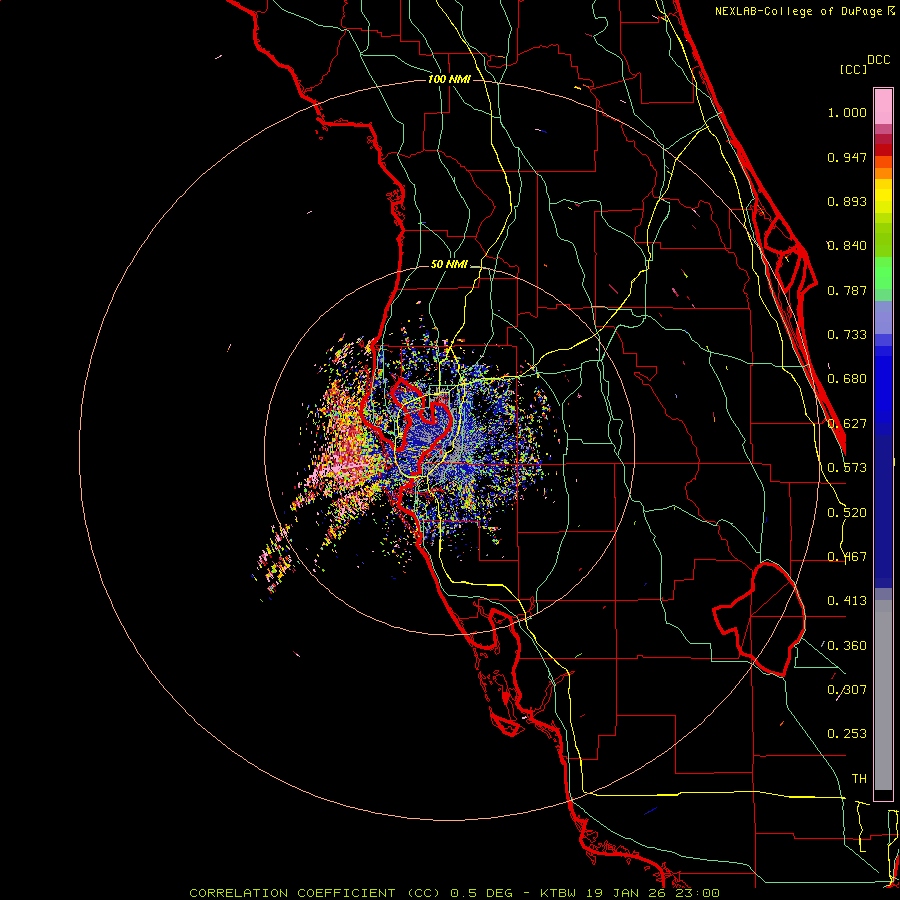Click the Correlation Coefficient KTBW caption
This screenshot has height=900, width=900.
pos(454,893)
